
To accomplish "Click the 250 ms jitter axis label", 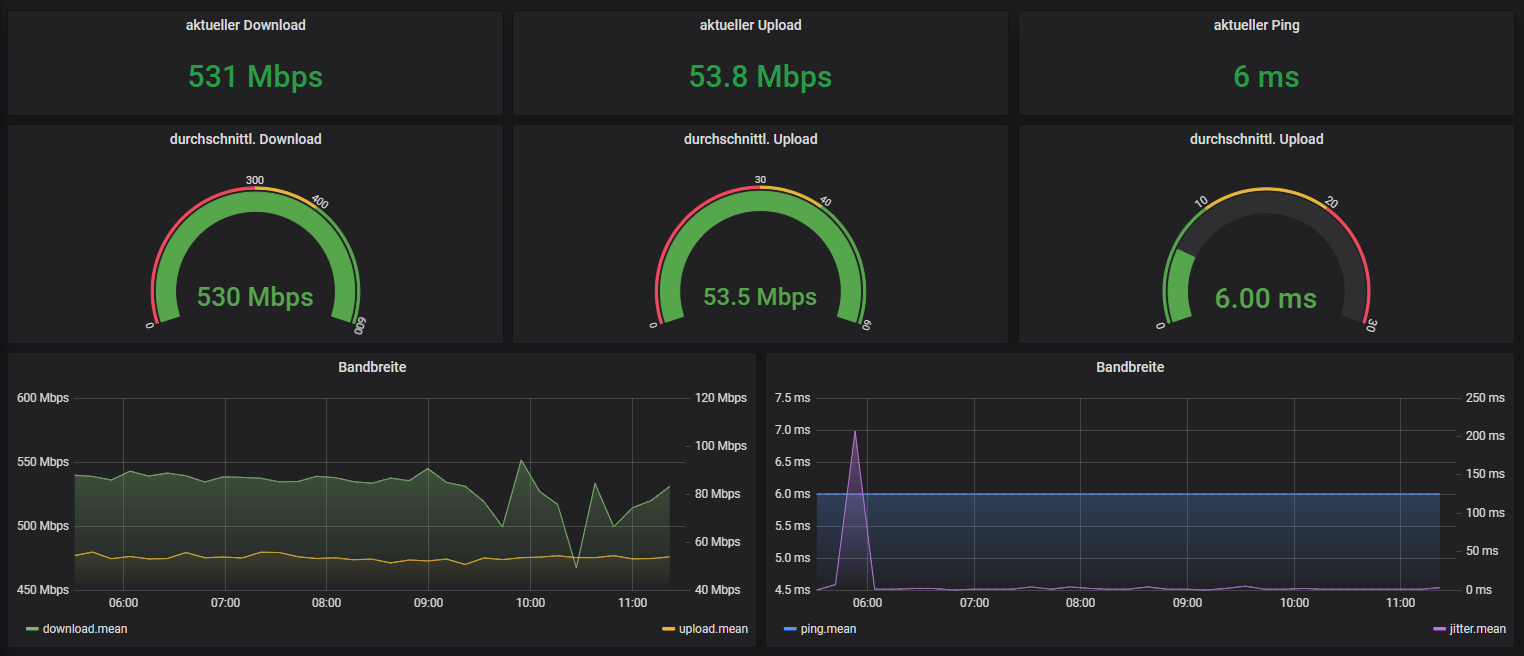I will pos(1483,398).
